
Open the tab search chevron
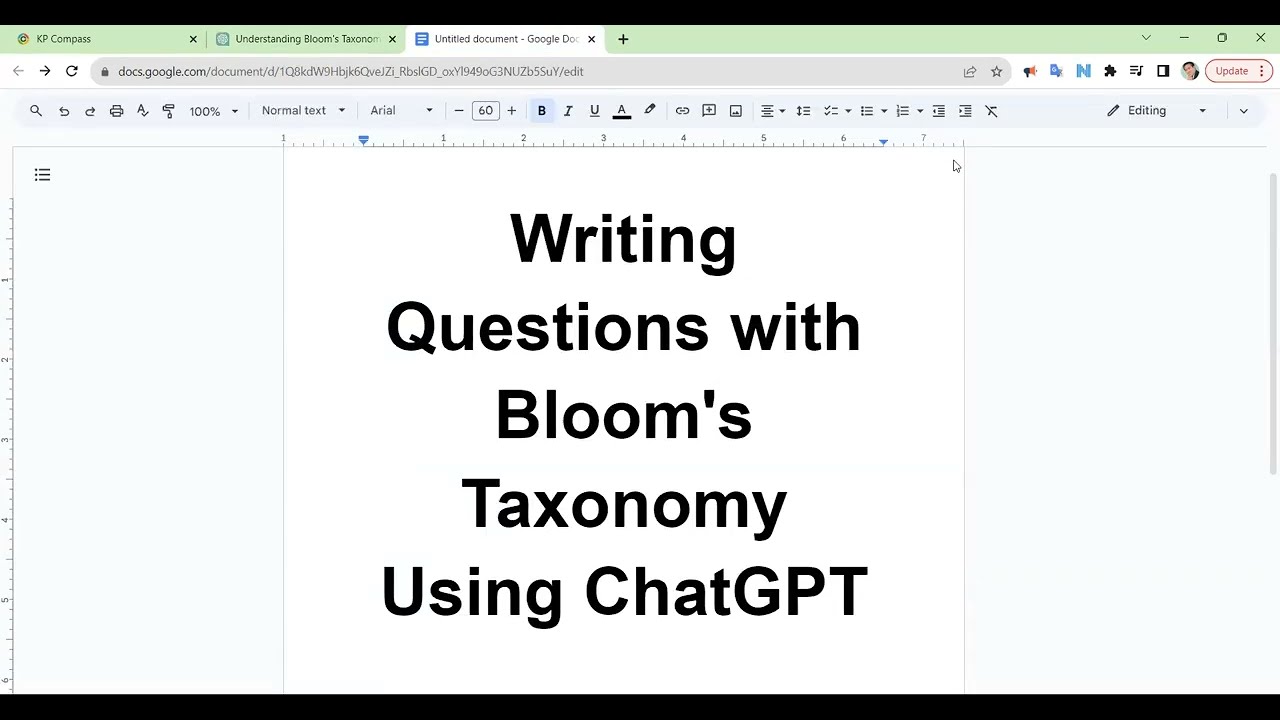click(1146, 38)
